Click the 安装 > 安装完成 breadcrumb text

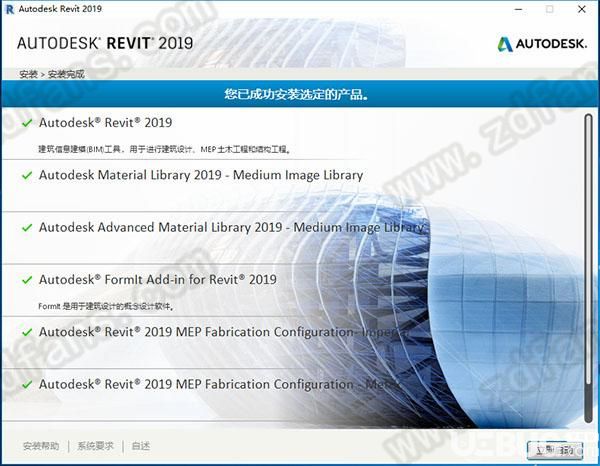click(52, 74)
